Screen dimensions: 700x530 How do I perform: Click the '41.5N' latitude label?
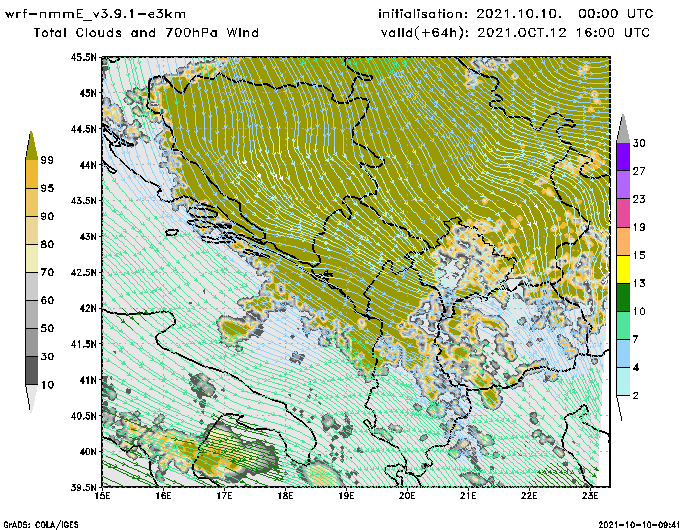pos(83,344)
